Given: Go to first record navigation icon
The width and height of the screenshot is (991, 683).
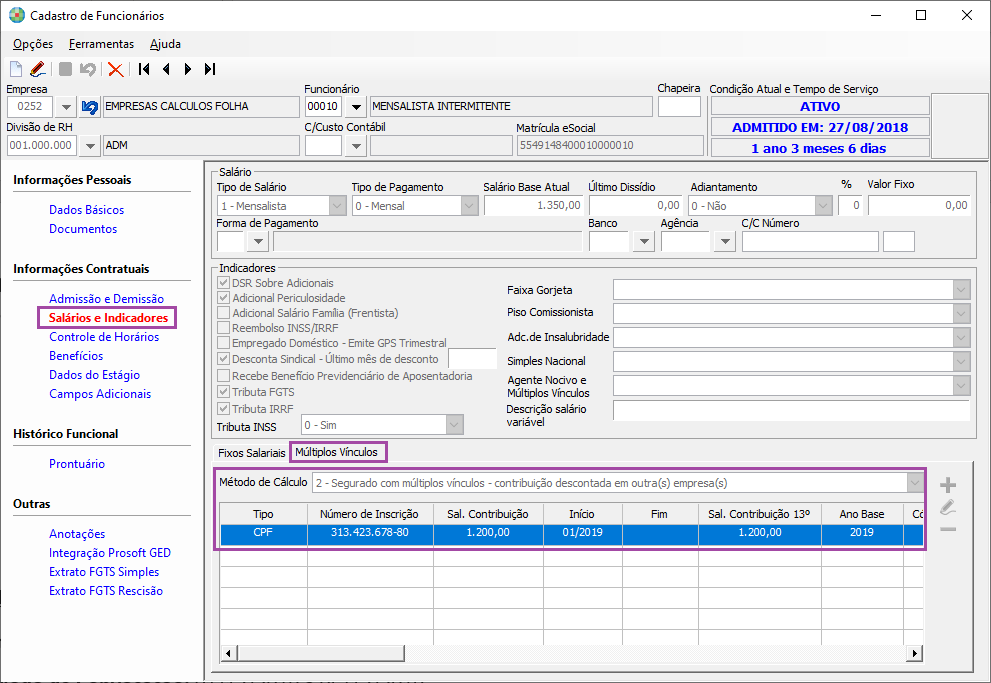Looking at the screenshot, I should 144,69.
